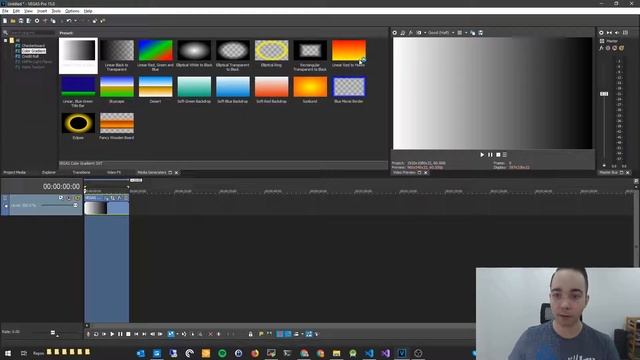Screen dimensions: 640x360
Task: Open the Windows Start menu
Action: click(8, 353)
